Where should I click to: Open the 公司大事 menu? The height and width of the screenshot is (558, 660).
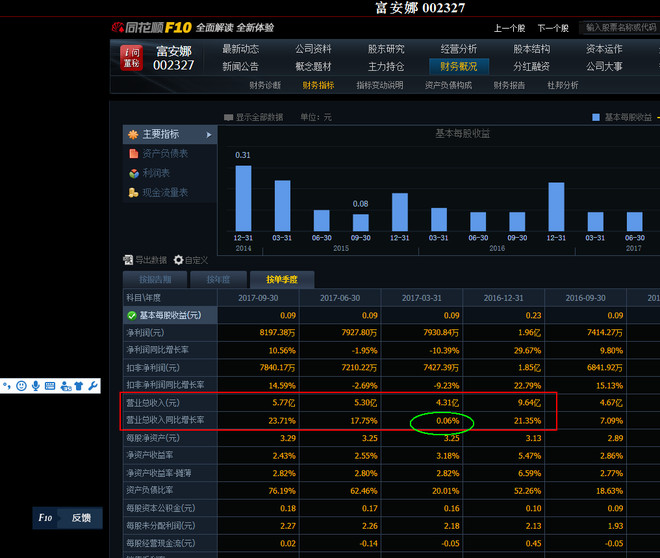coord(604,66)
